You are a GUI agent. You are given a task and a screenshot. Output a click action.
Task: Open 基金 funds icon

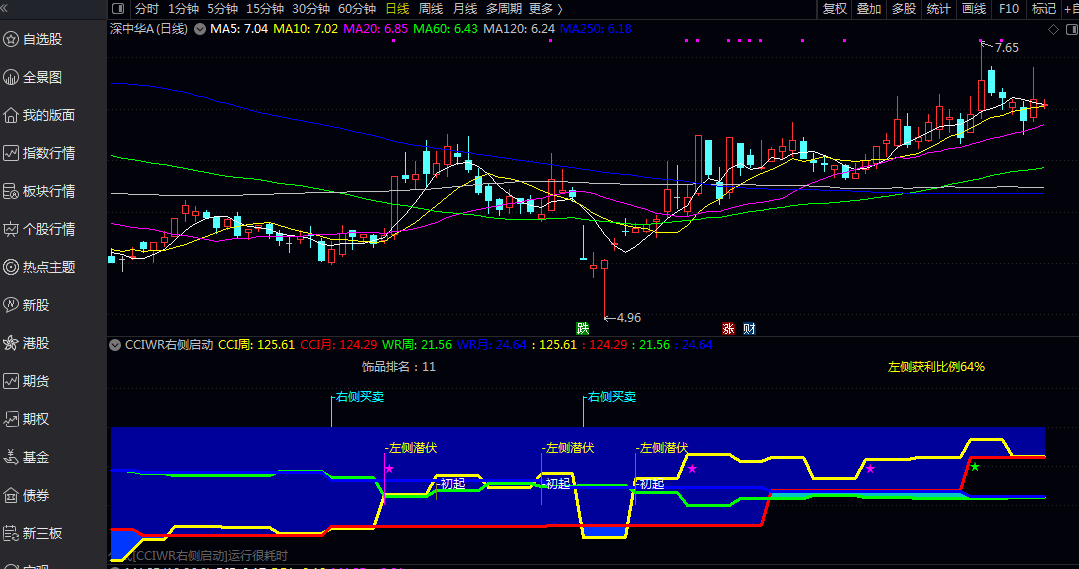click(11, 457)
